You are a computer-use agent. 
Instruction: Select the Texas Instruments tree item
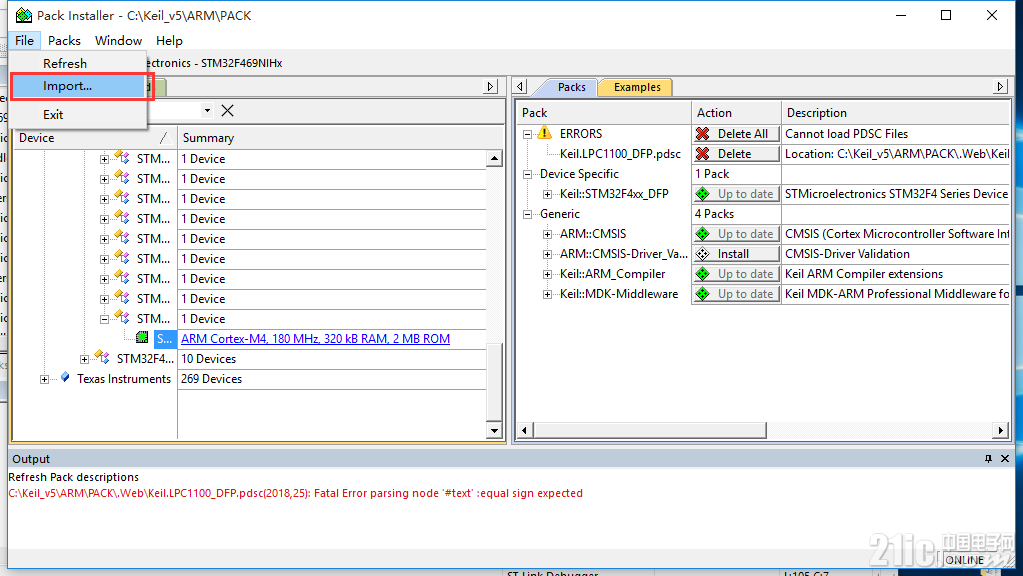click(124, 379)
